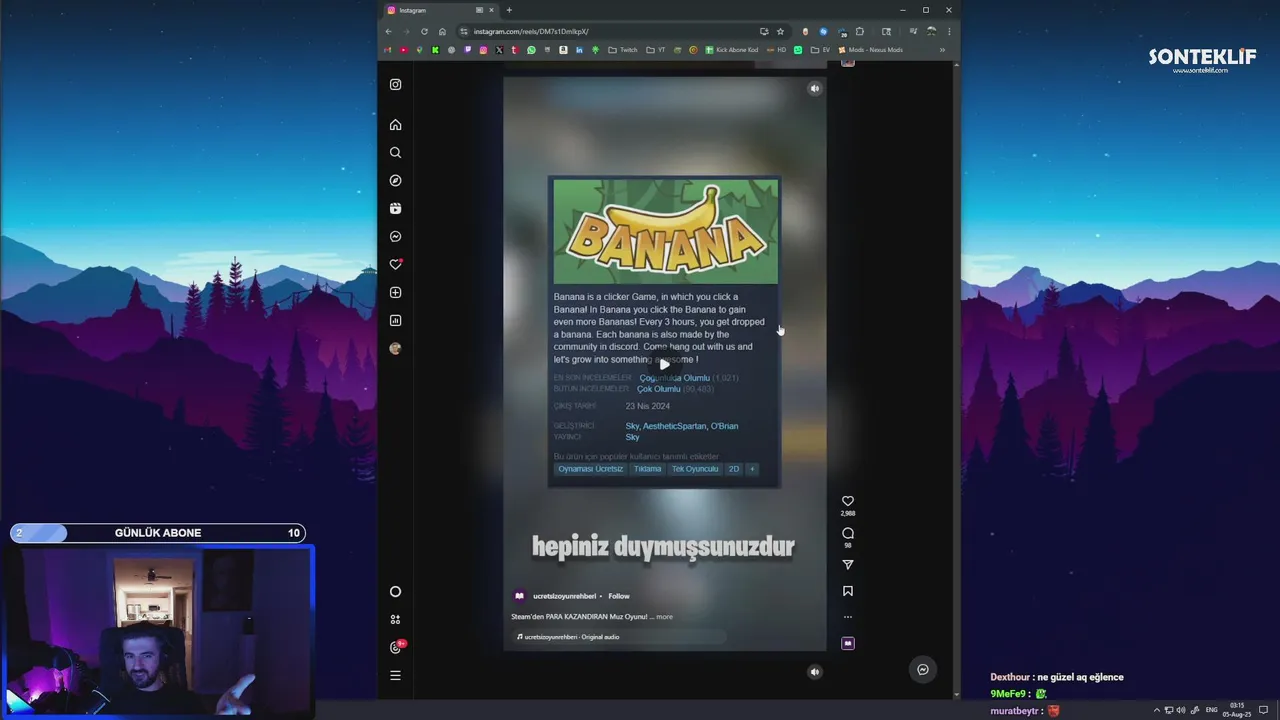Screen dimensions: 1280x720
Task: Play the reel with center play button
Action: (664, 364)
